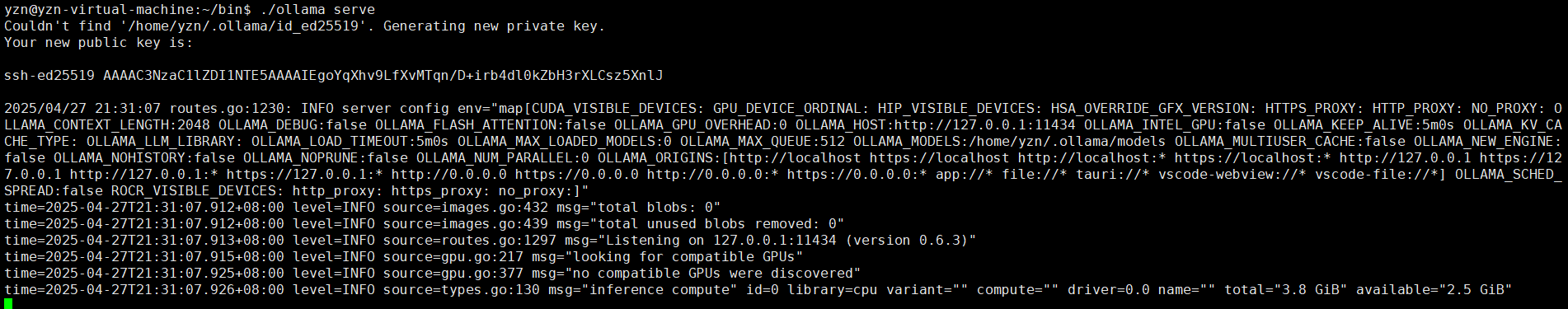
Task: Click the available="2.5 GiB" value
Action: pos(1434,290)
